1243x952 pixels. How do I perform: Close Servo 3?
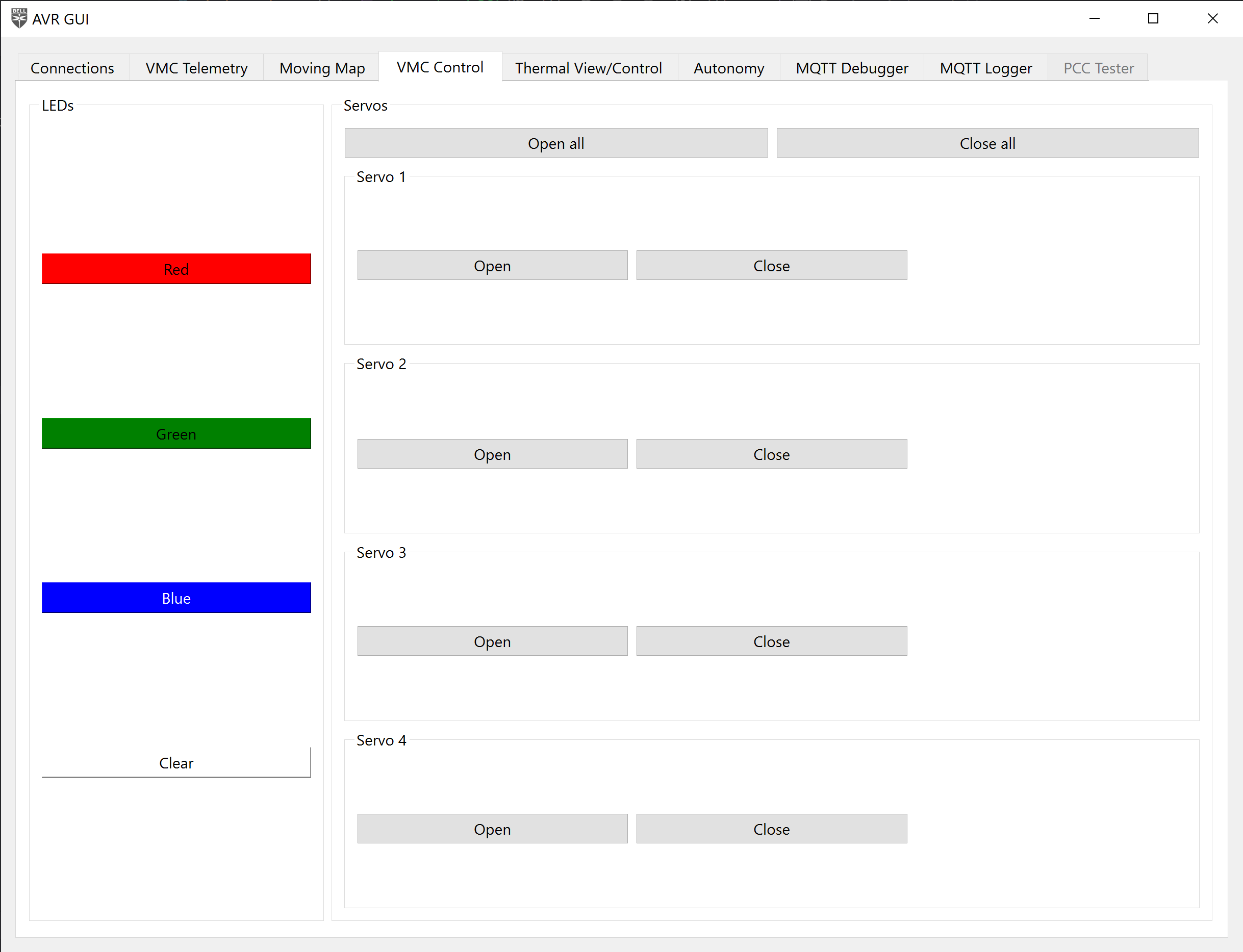tap(772, 641)
